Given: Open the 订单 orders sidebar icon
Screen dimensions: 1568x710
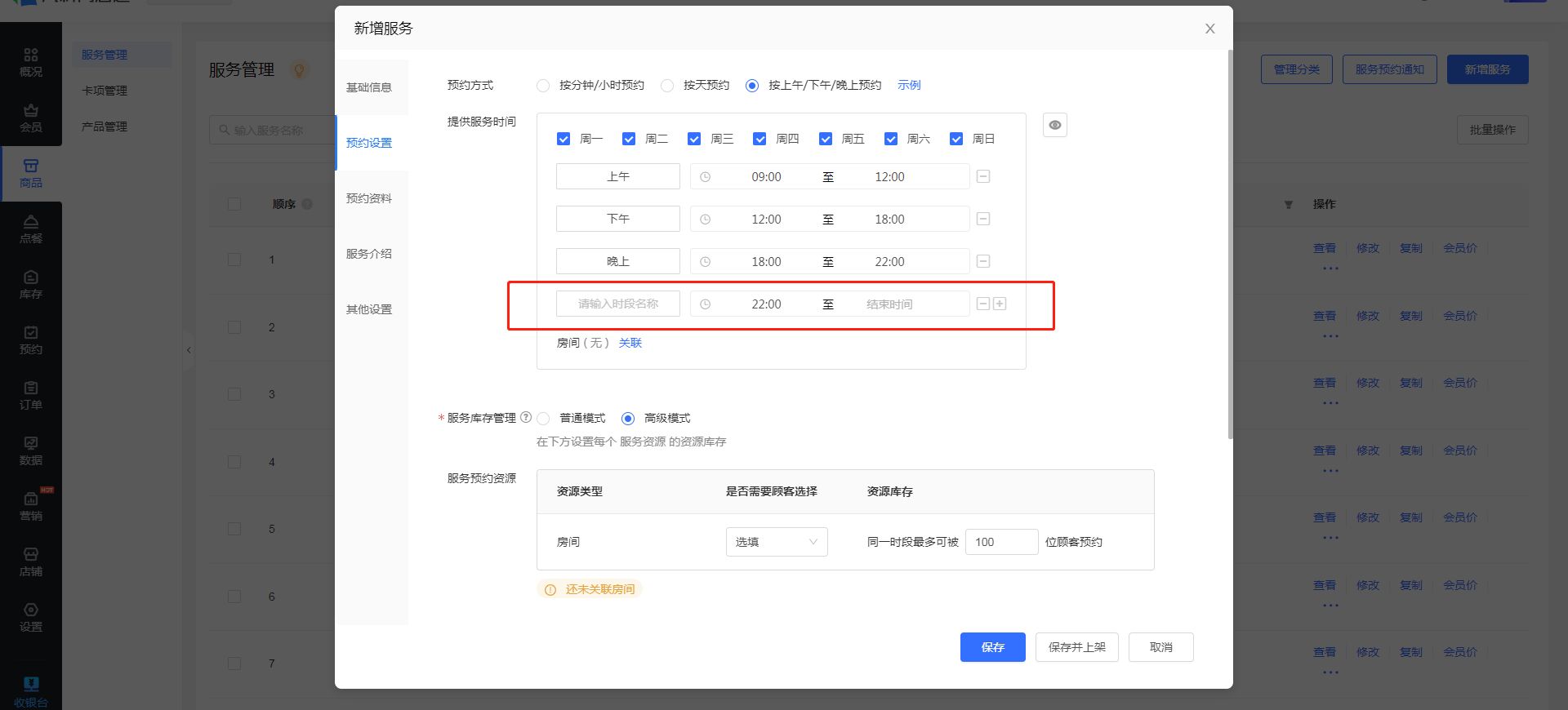Looking at the screenshot, I should [31, 395].
